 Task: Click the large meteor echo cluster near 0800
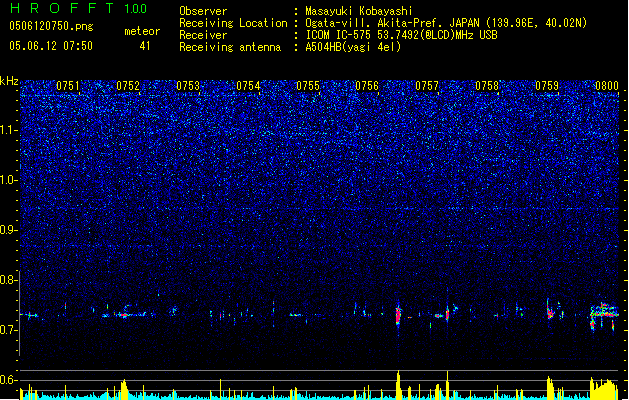pos(603,315)
